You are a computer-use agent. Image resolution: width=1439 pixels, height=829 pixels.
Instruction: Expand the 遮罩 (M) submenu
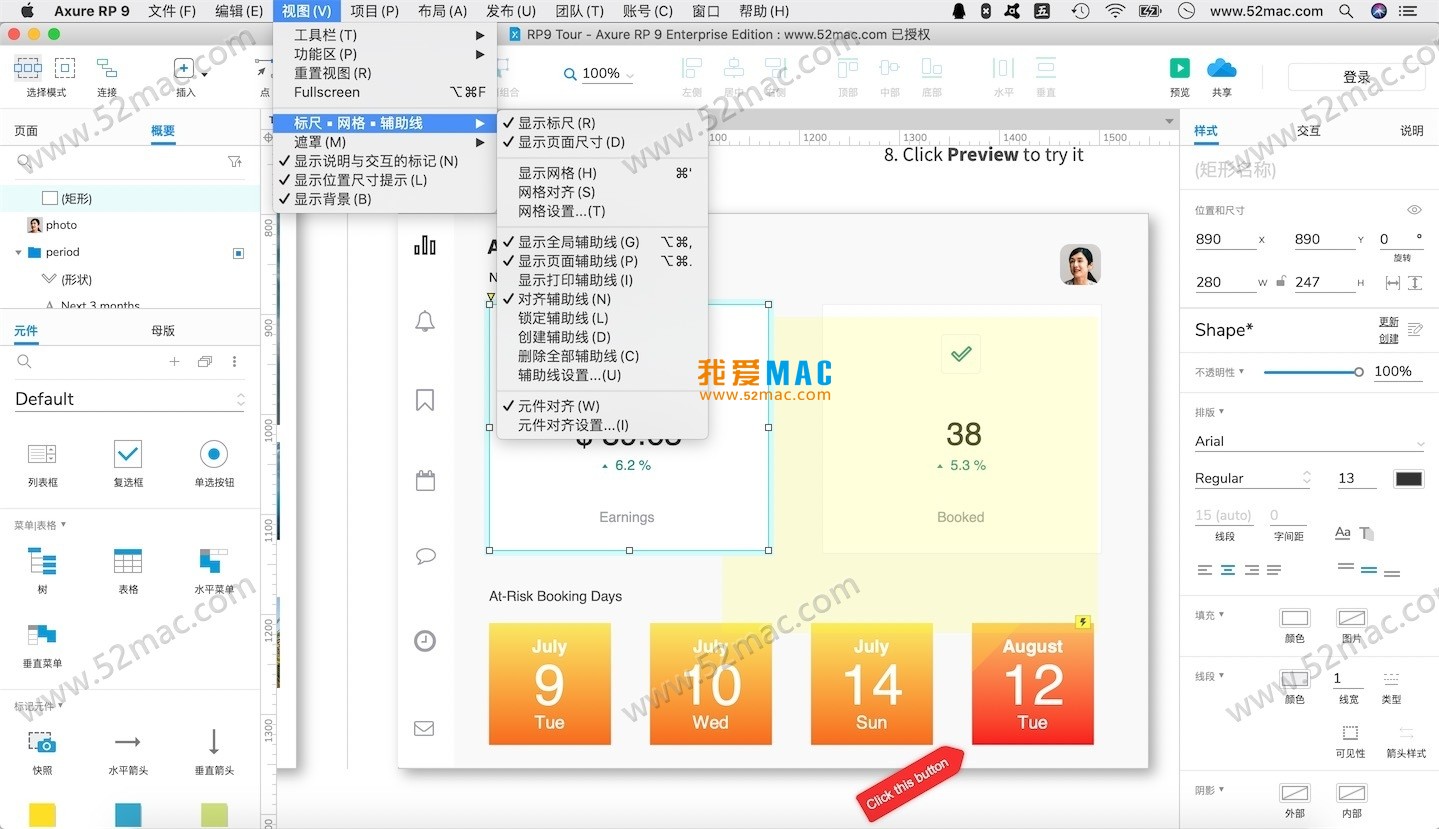pos(385,142)
